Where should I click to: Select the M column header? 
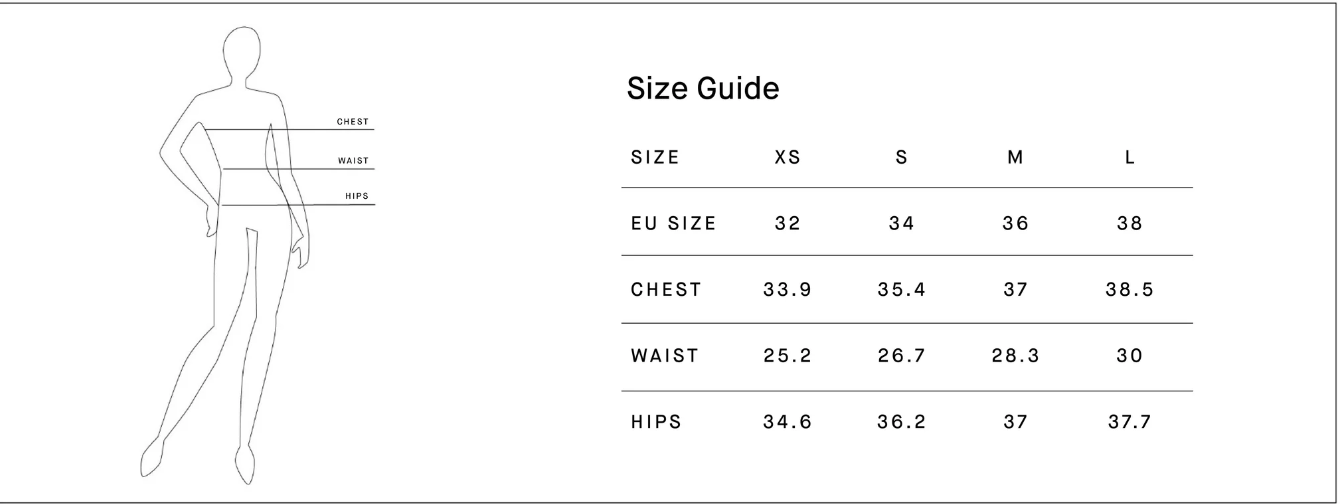[x=1015, y=157]
